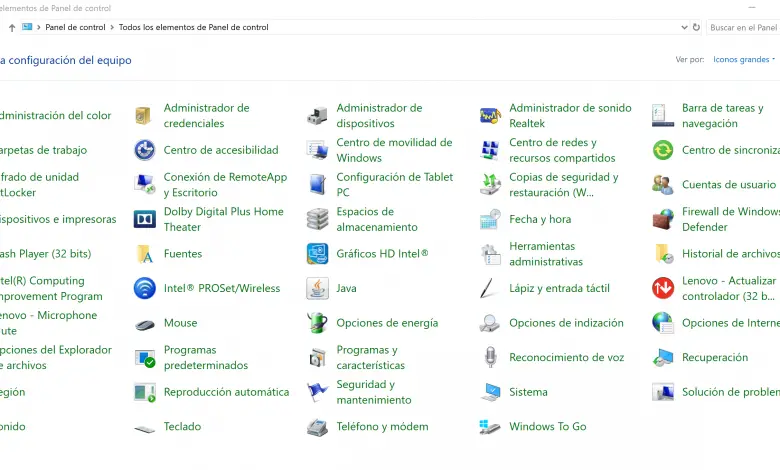Viewport: 780px width, 470px height.
Task: Open Opciones de Internet icon
Action: (x=663, y=323)
